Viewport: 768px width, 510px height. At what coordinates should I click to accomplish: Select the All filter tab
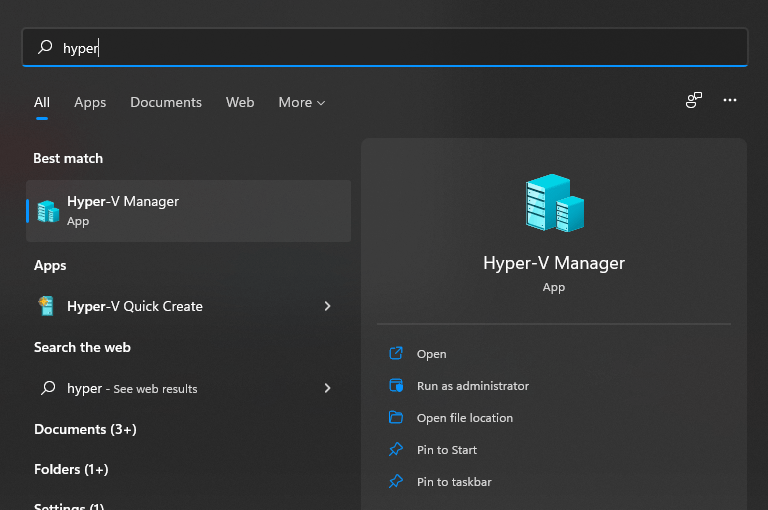pyautogui.click(x=42, y=102)
